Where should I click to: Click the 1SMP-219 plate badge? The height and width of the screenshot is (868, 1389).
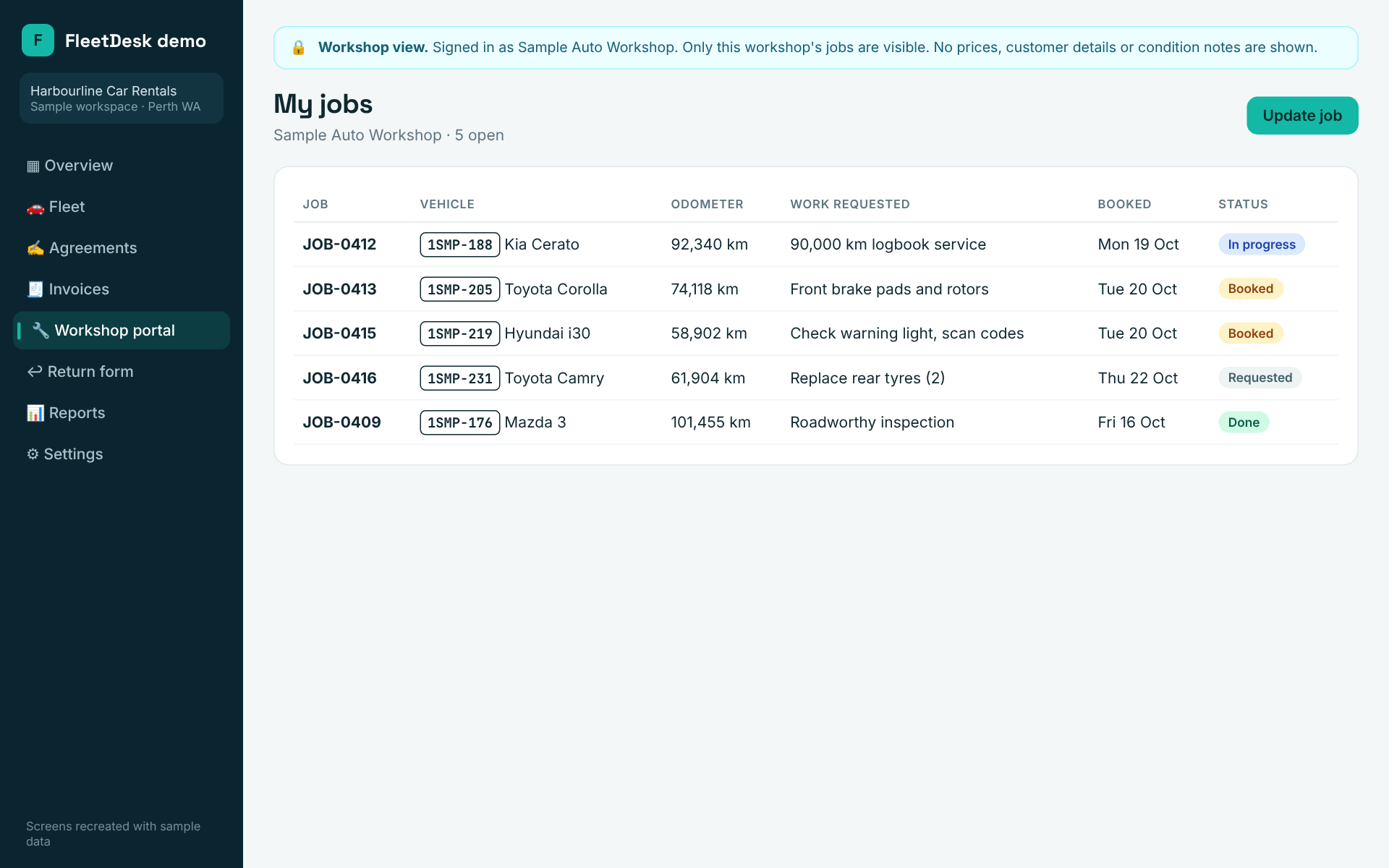[x=460, y=333]
